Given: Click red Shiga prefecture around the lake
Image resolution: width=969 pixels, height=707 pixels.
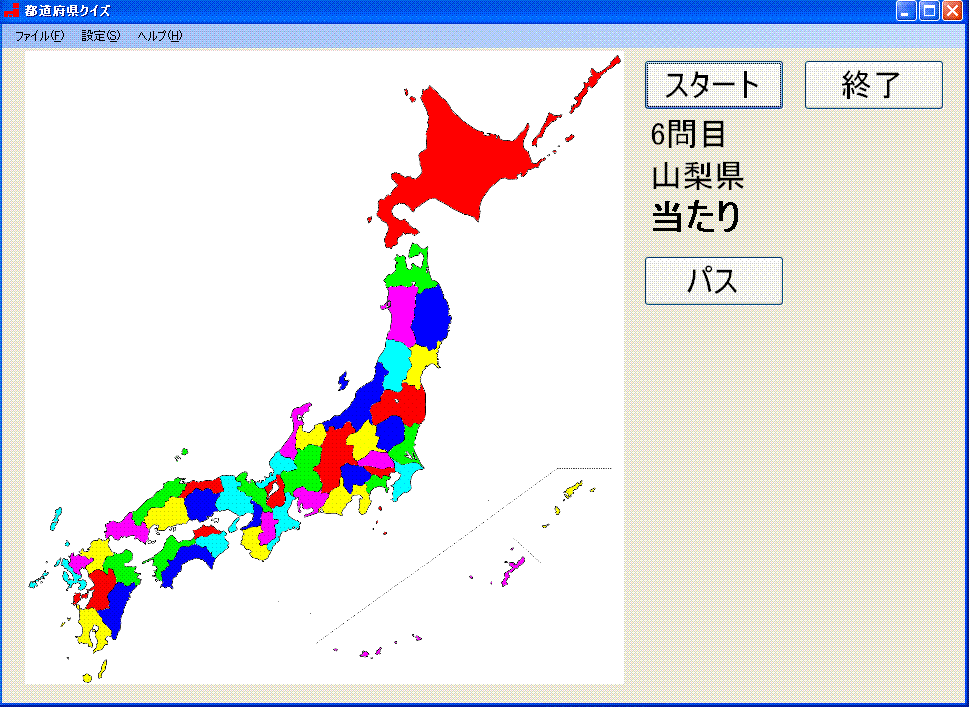Looking at the screenshot, I should (x=278, y=498).
